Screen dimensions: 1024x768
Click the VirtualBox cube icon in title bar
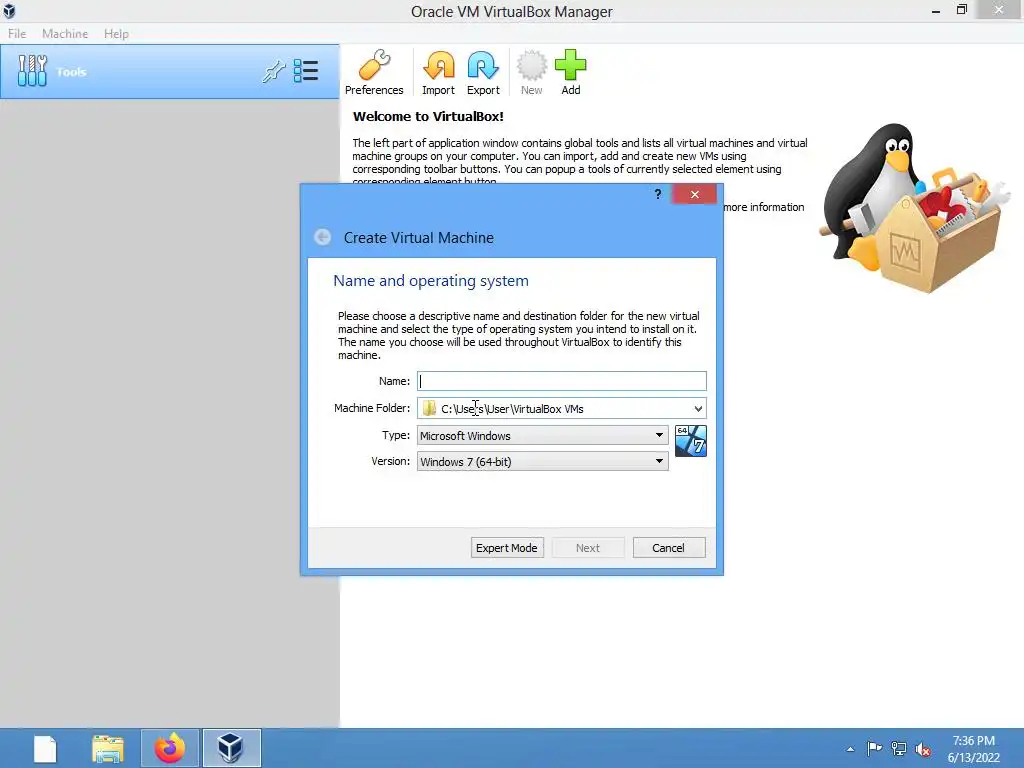click(9, 11)
